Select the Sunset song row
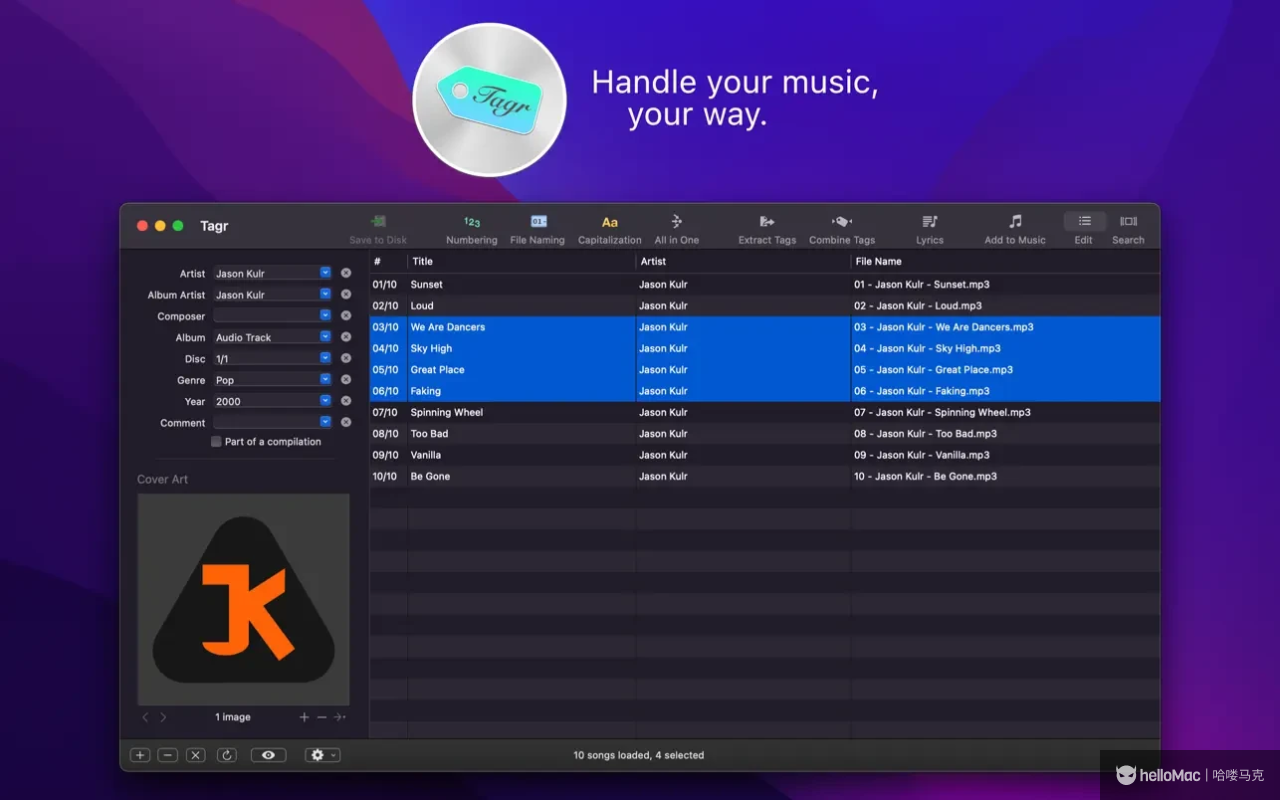The width and height of the screenshot is (1280, 800). pos(764,284)
